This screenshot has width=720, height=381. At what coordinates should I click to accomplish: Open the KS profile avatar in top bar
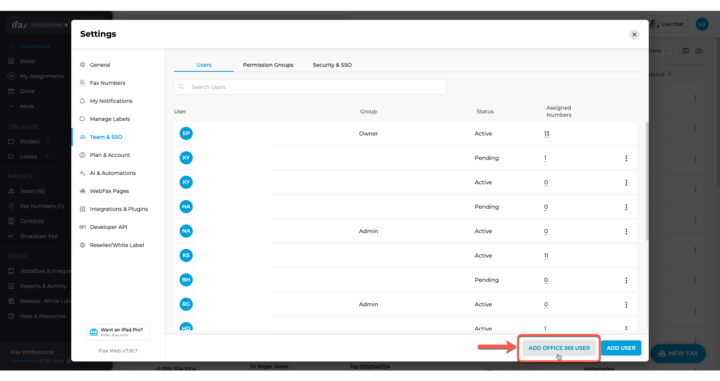[x=702, y=24]
